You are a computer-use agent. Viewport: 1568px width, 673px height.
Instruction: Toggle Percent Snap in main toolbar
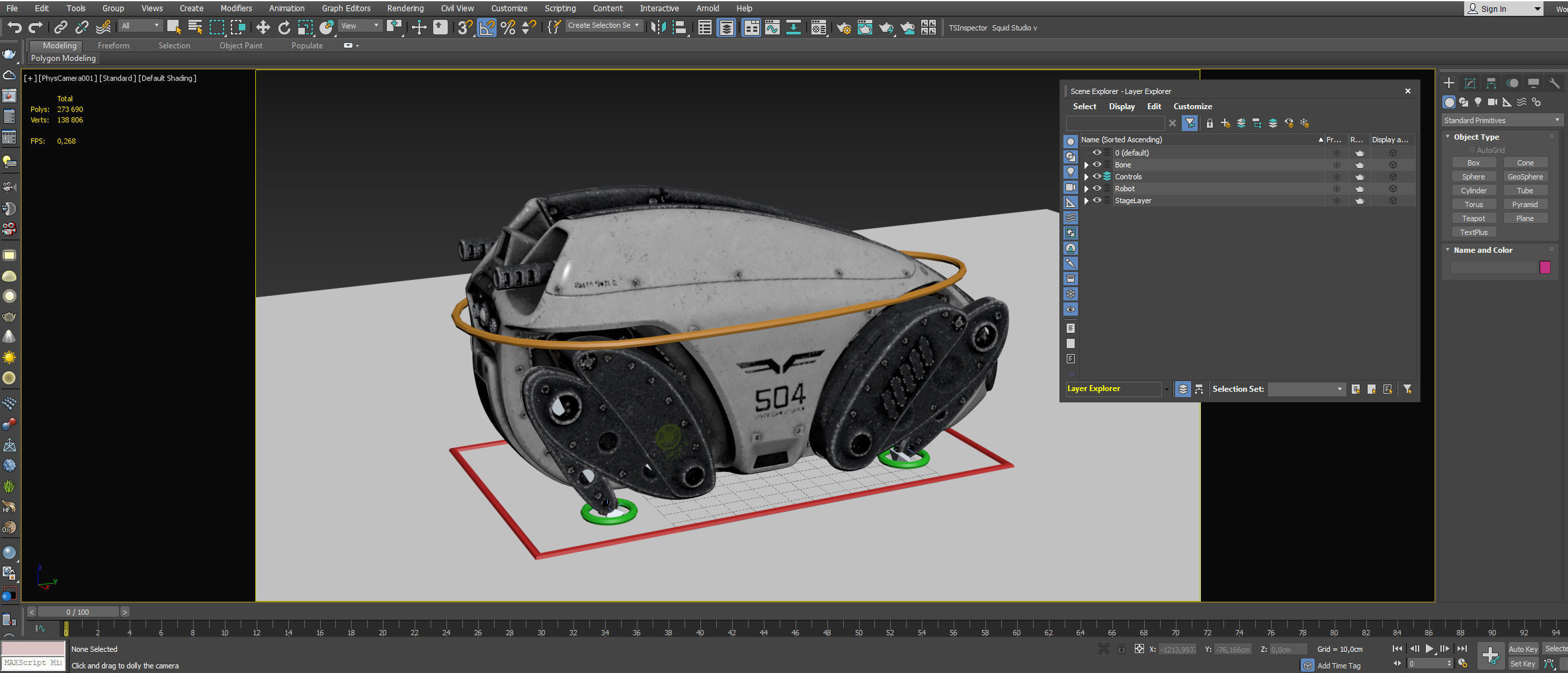508,27
